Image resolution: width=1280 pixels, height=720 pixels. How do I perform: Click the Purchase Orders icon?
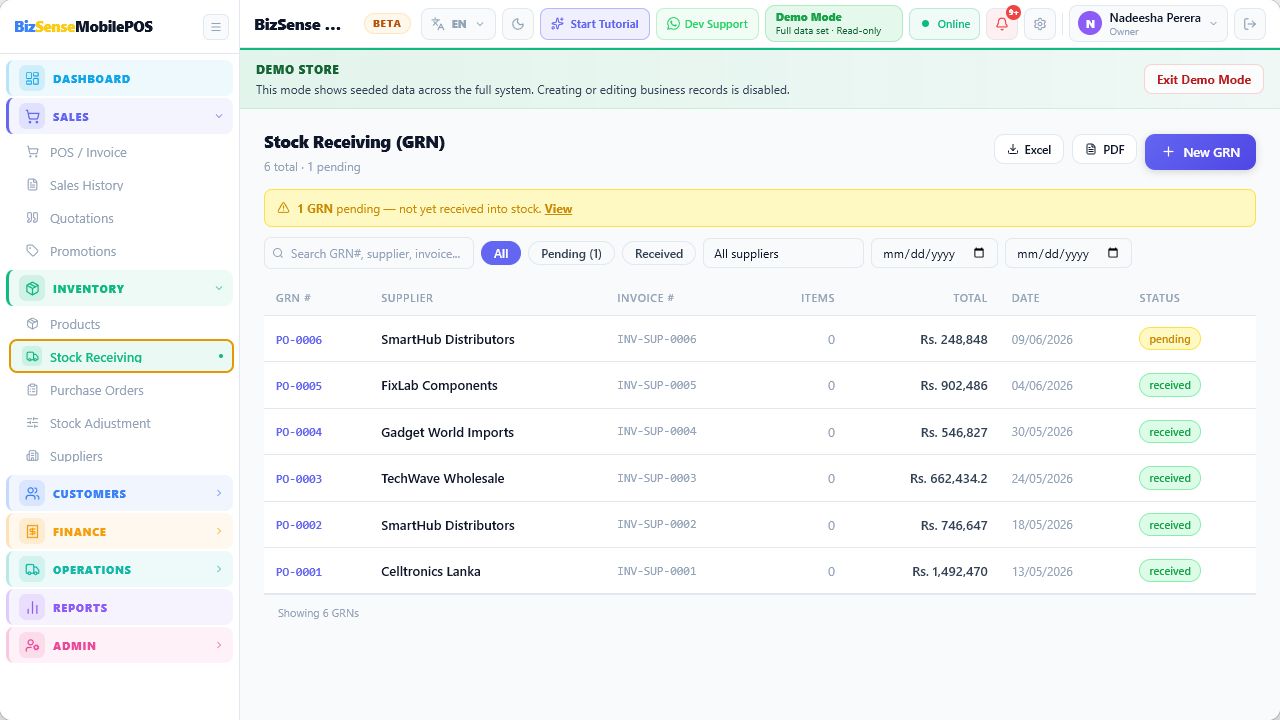pos(32,390)
